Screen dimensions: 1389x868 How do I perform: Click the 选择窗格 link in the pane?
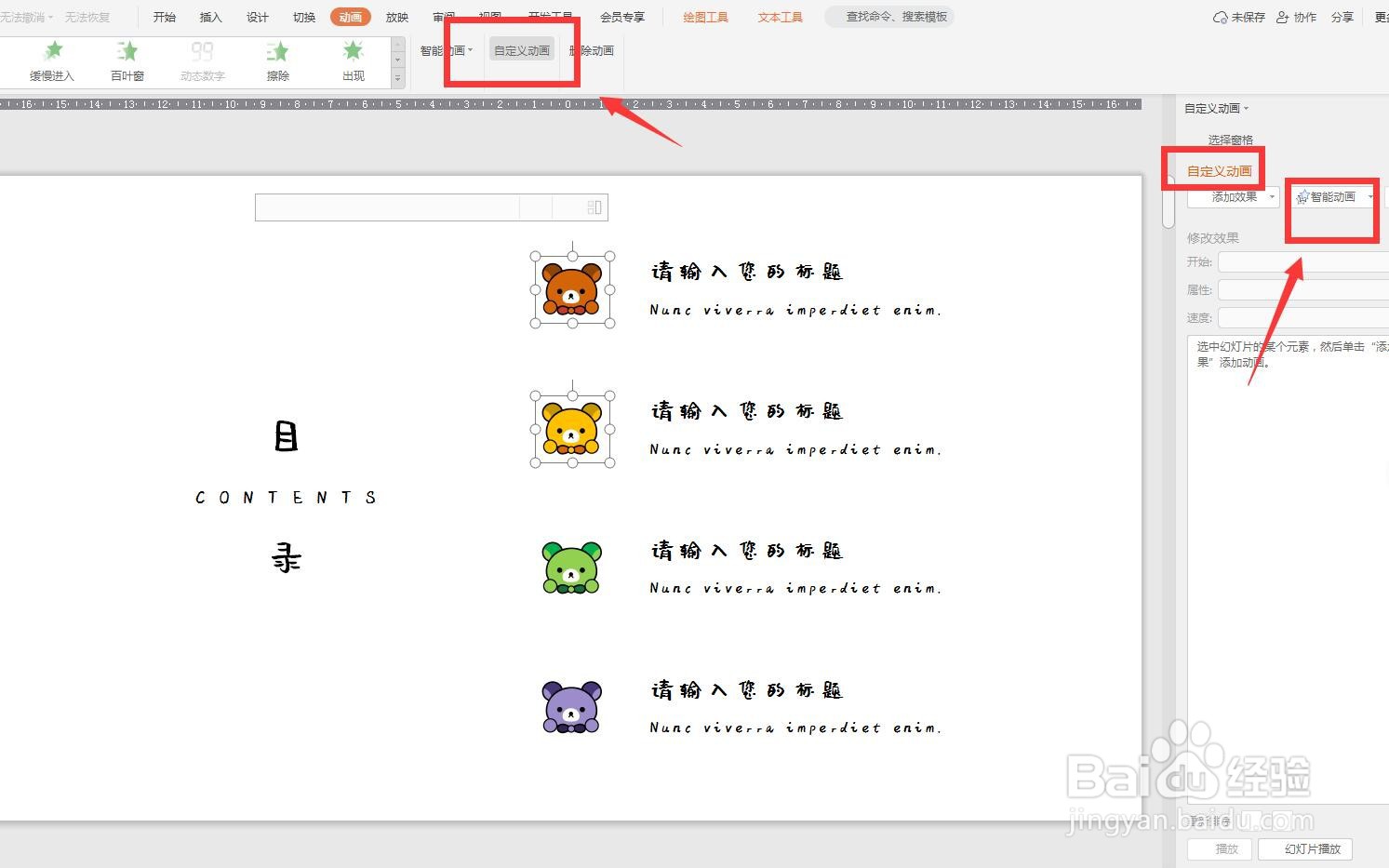(1230, 140)
